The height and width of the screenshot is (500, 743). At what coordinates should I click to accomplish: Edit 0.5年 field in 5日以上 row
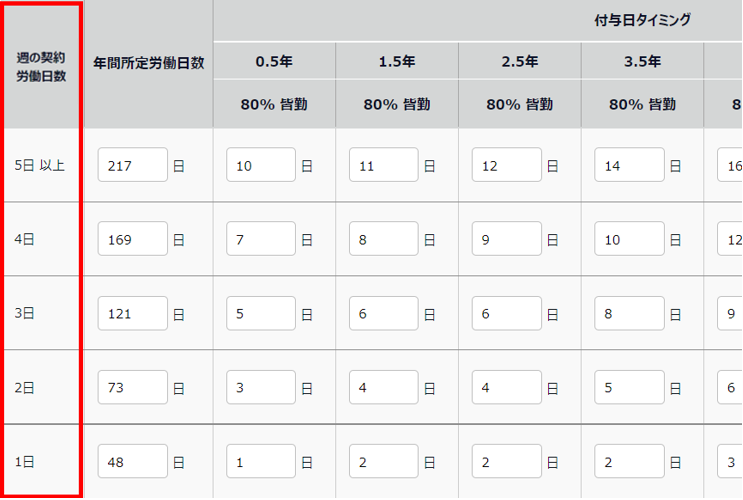[x=261, y=165]
